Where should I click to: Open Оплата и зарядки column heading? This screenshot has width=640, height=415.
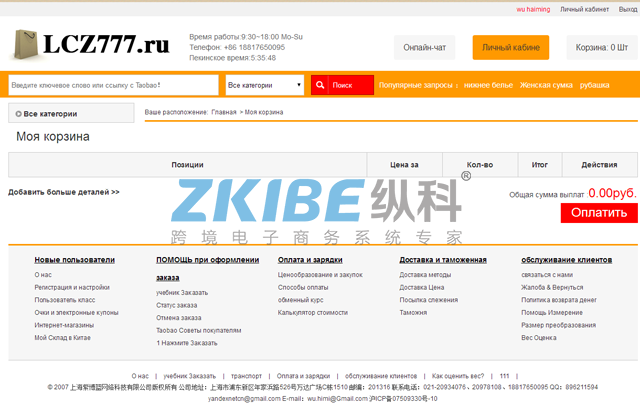pos(310,260)
